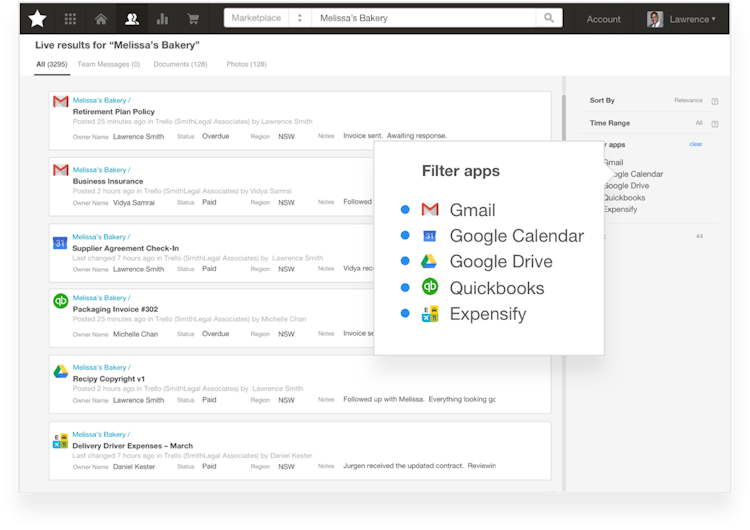Open the shopping cart icon
The image size is (750, 530).
193,19
